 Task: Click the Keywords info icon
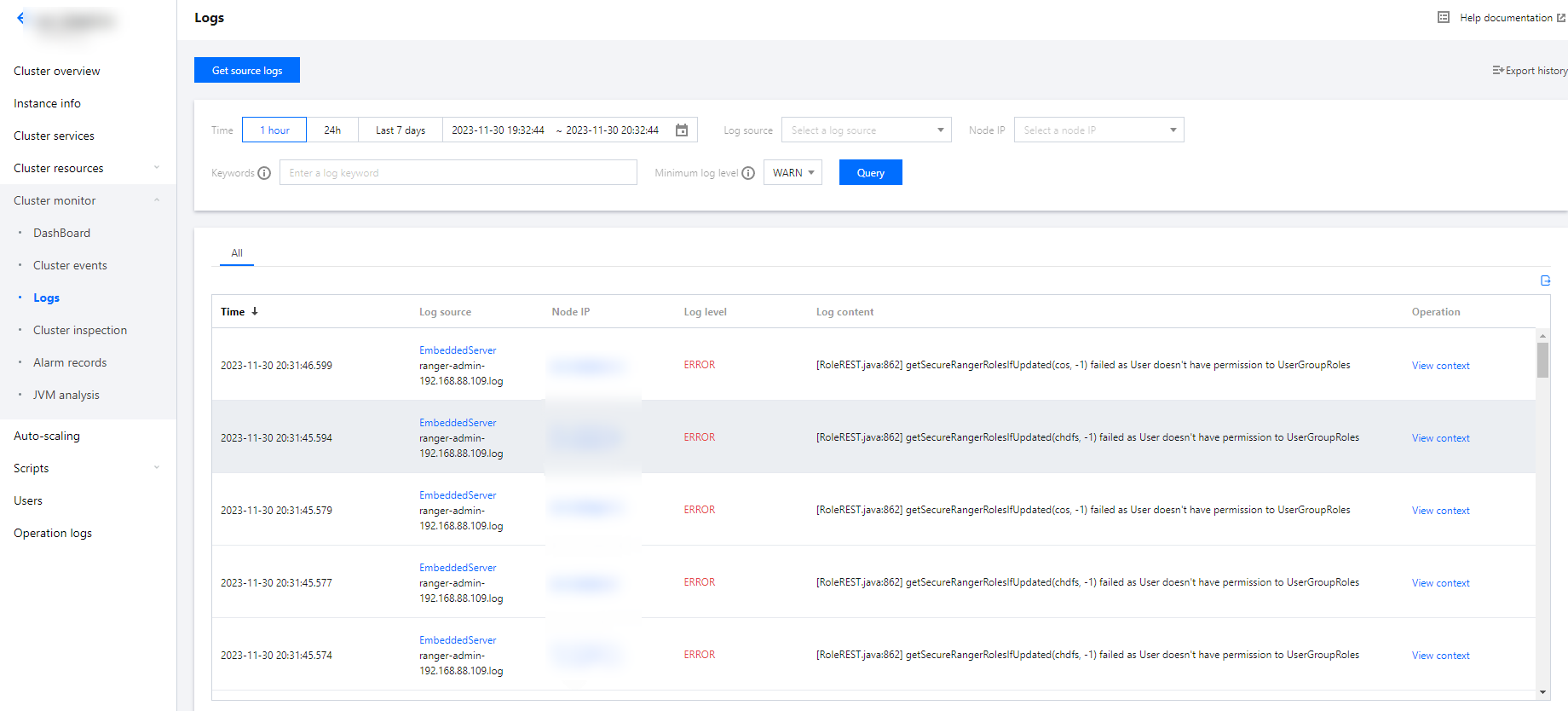click(264, 173)
